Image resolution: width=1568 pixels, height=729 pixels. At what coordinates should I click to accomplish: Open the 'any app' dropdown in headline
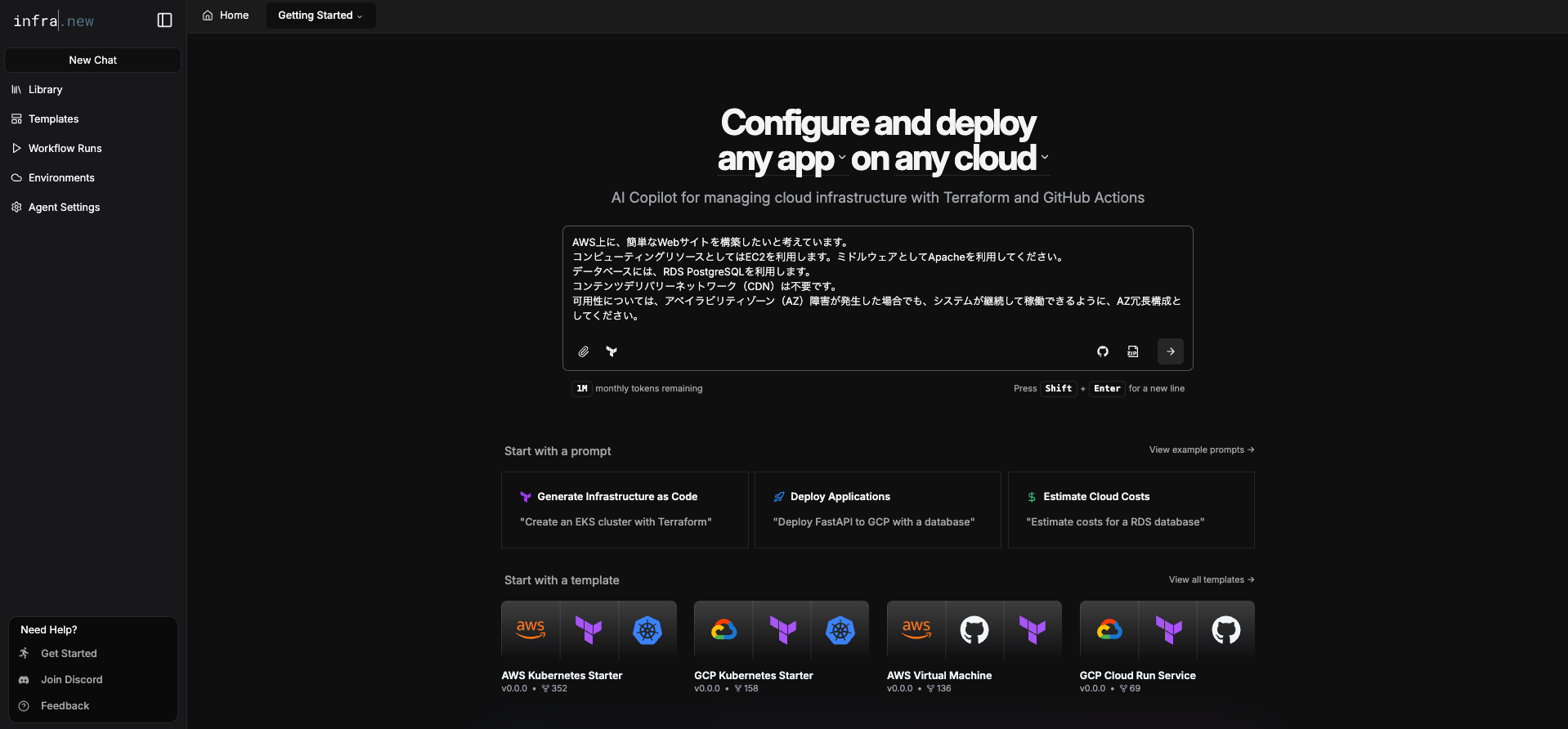tap(782, 159)
